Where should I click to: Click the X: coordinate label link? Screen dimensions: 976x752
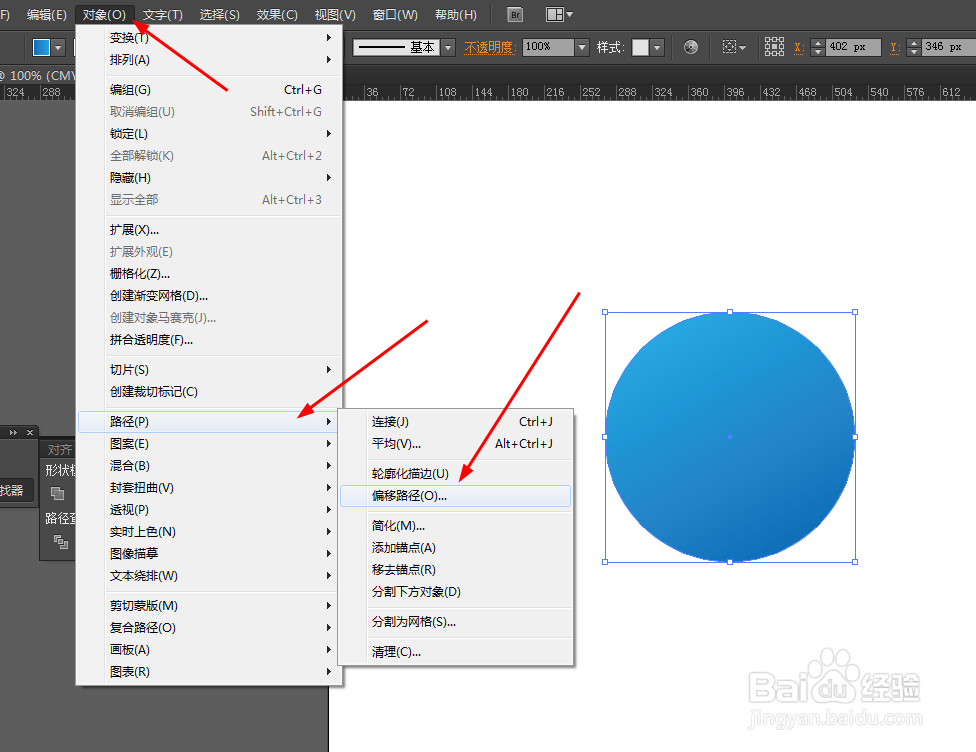click(x=799, y=47)
